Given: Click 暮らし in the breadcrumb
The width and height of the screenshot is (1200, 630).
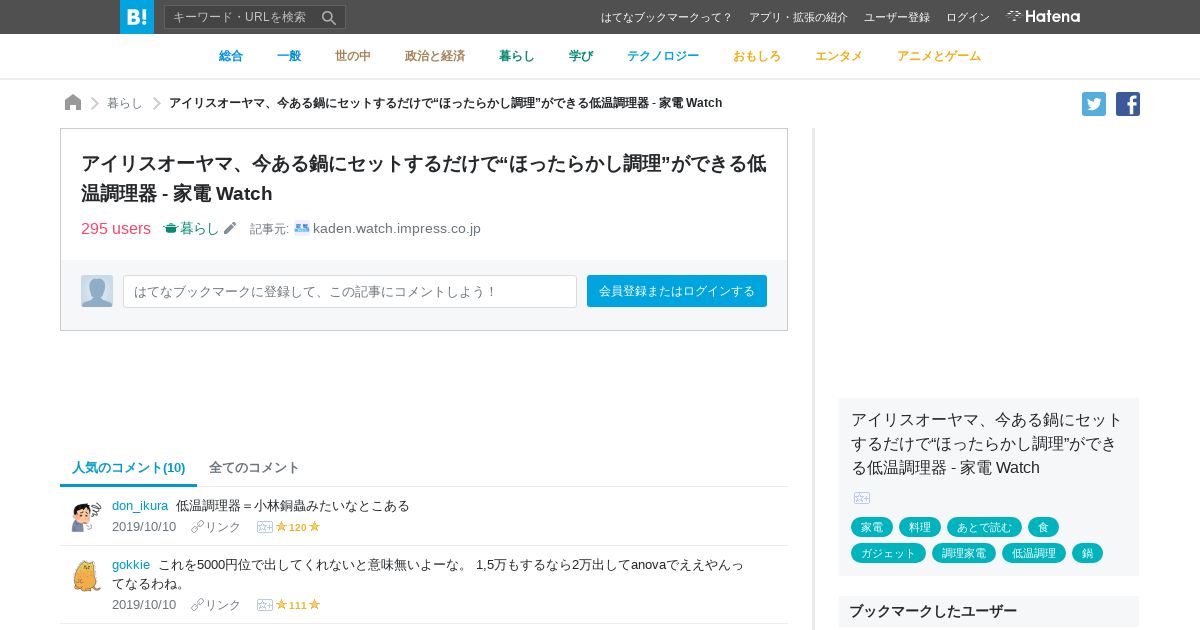Looking at the screenshot, I should tap(125, 103).
